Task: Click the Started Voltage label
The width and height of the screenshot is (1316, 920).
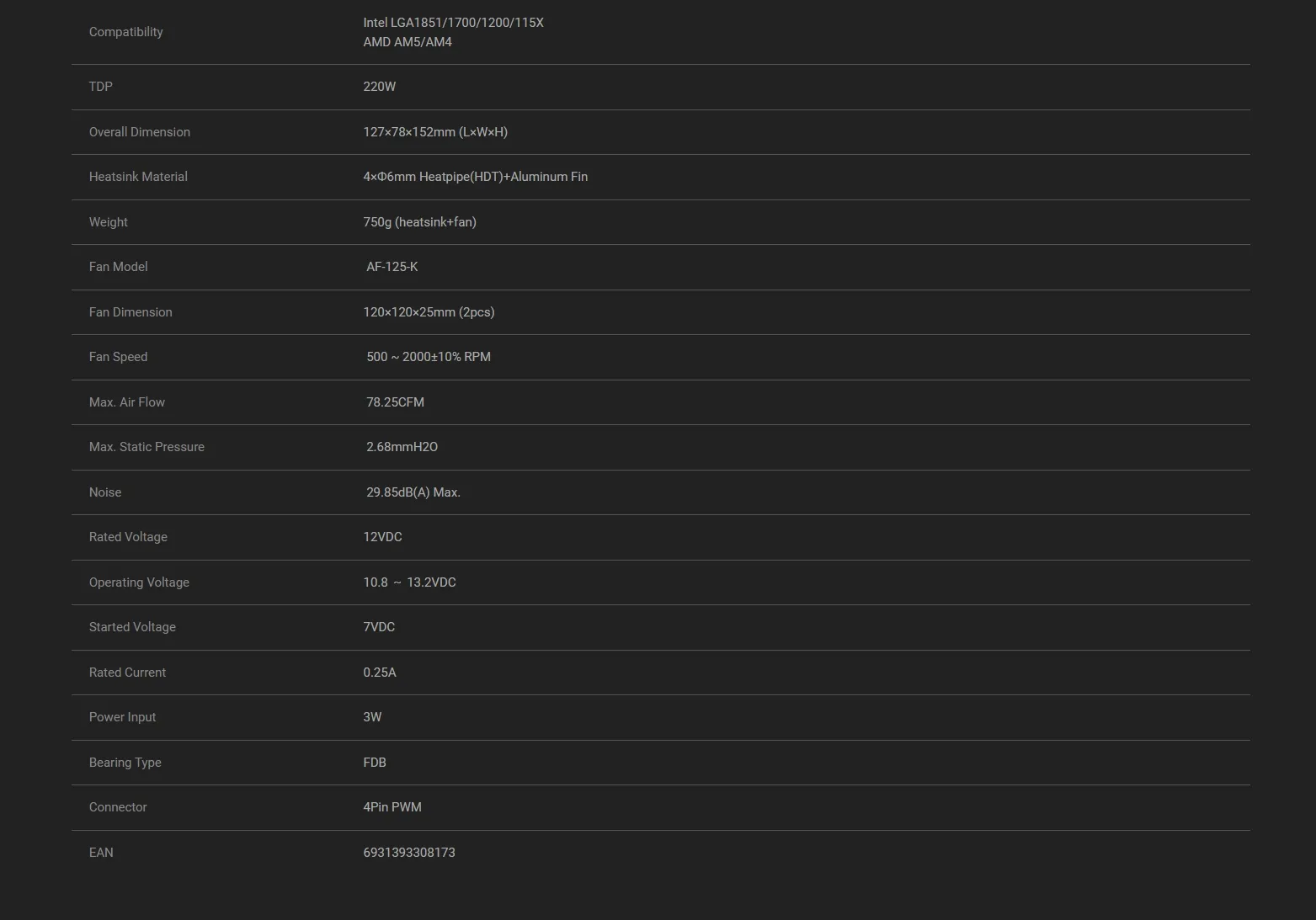Action: tap(132, 627)
